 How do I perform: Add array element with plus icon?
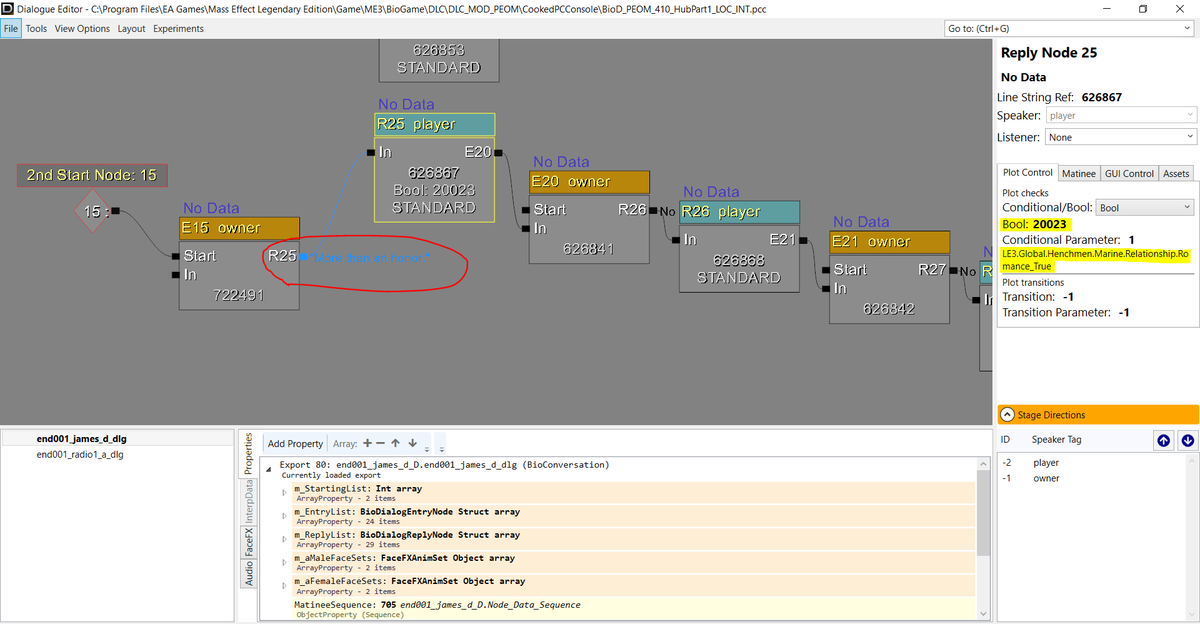click(x=367, y=443)
